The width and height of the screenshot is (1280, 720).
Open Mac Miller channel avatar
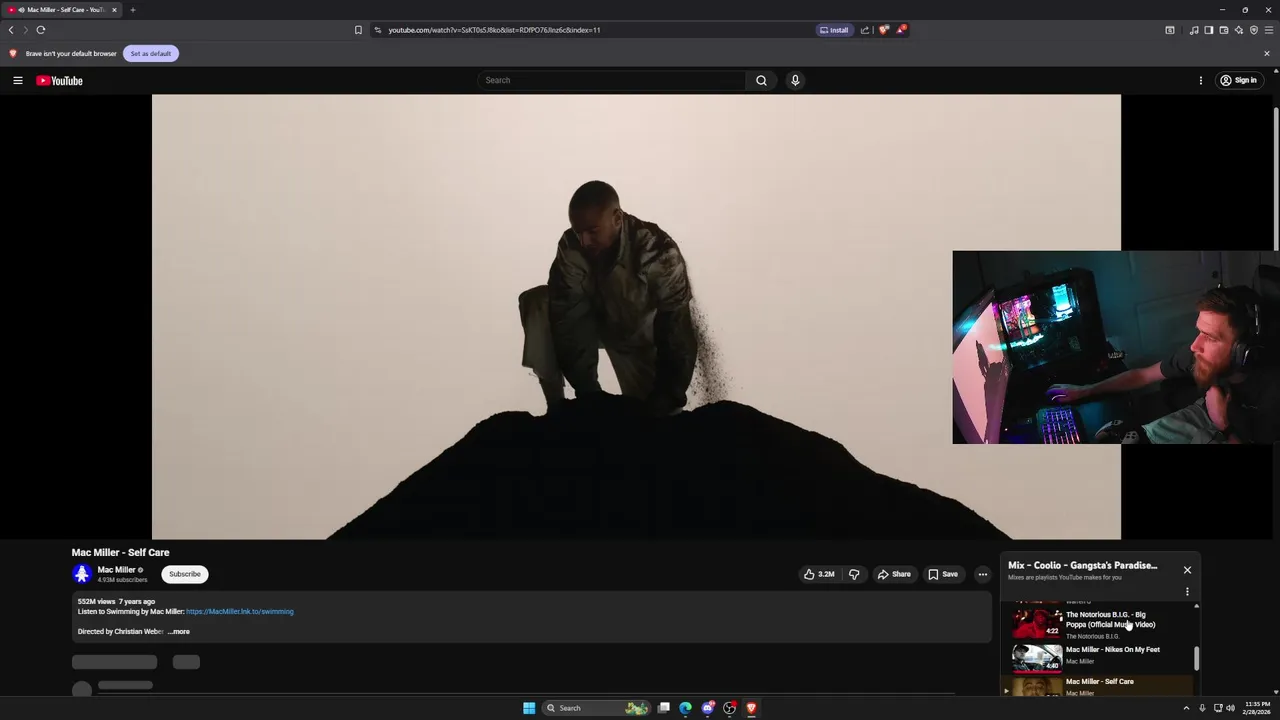[82, 574]
